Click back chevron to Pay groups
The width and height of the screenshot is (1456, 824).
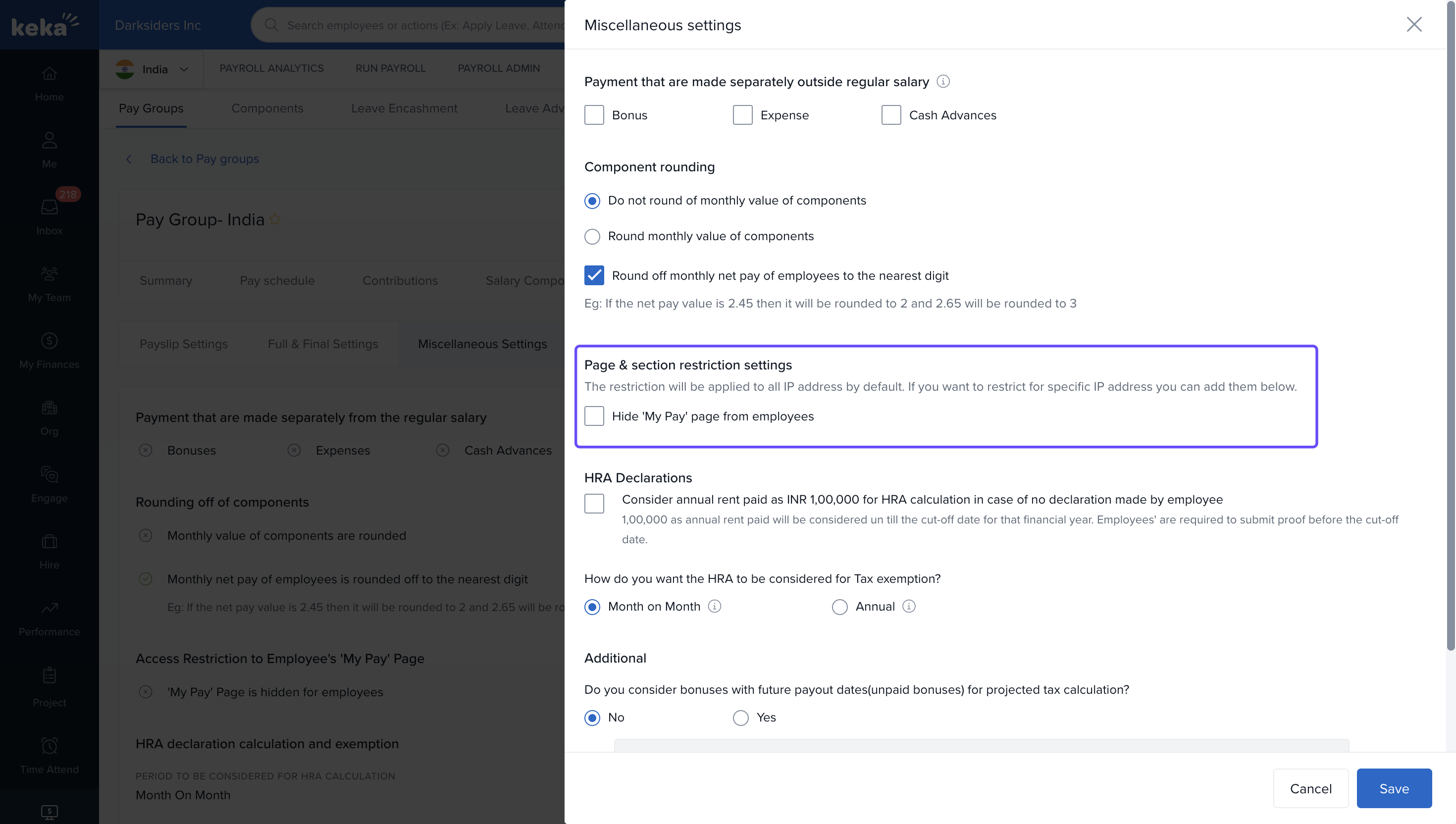pos(129,159)
